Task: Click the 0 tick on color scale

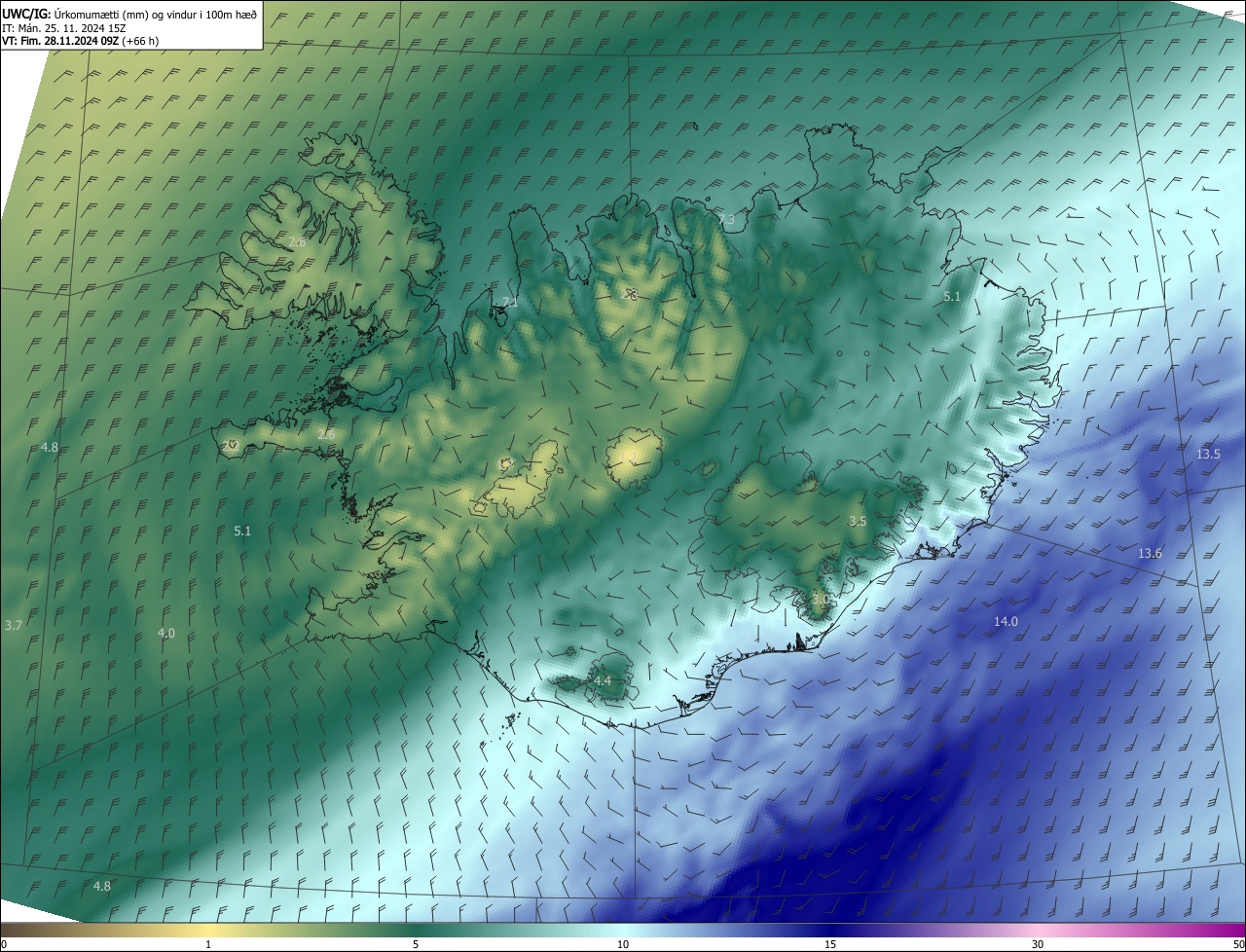Action: pos(4,944)
